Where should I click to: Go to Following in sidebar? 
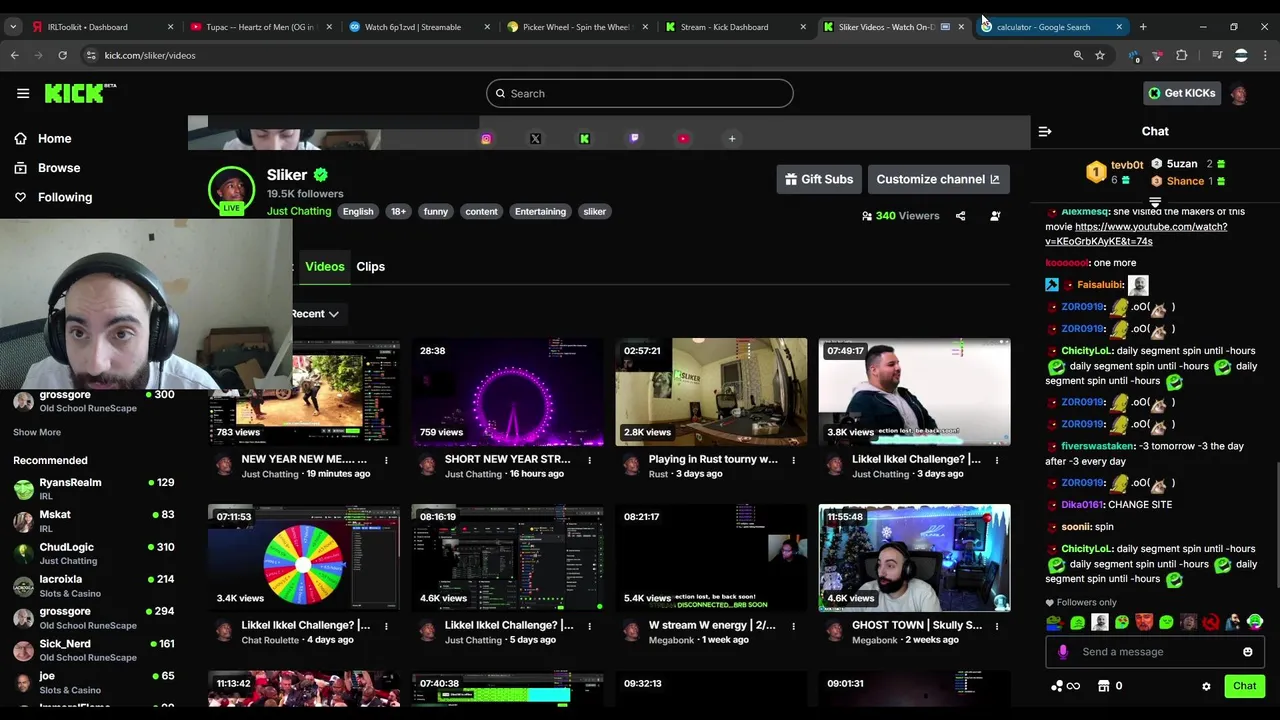pyautogui.click(x=65, y=197)
